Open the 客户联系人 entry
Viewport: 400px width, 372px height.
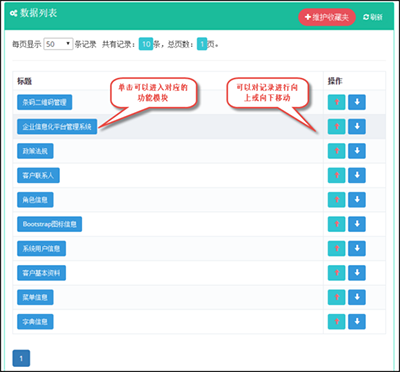38,175
